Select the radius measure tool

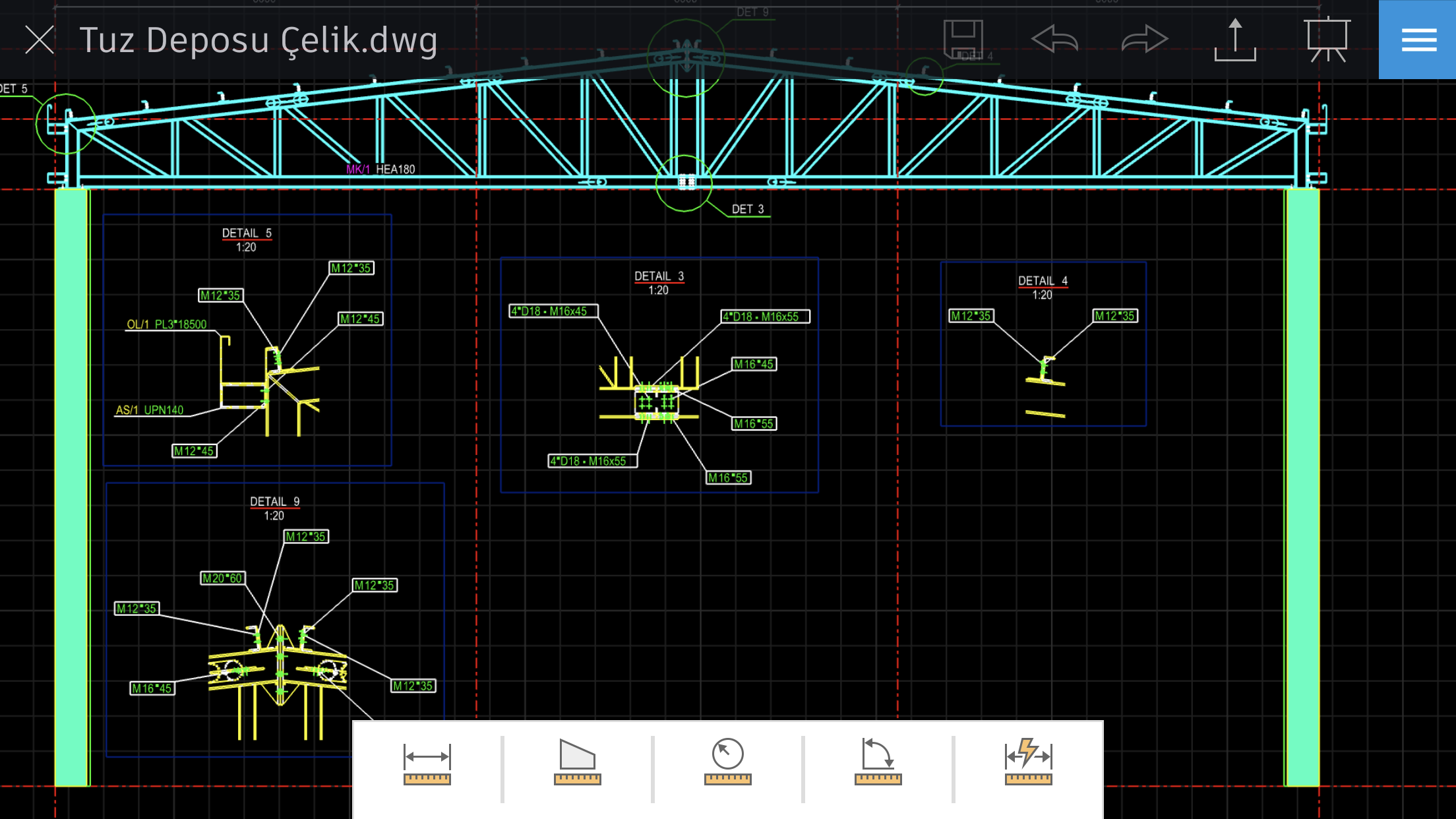coord(728,762)
